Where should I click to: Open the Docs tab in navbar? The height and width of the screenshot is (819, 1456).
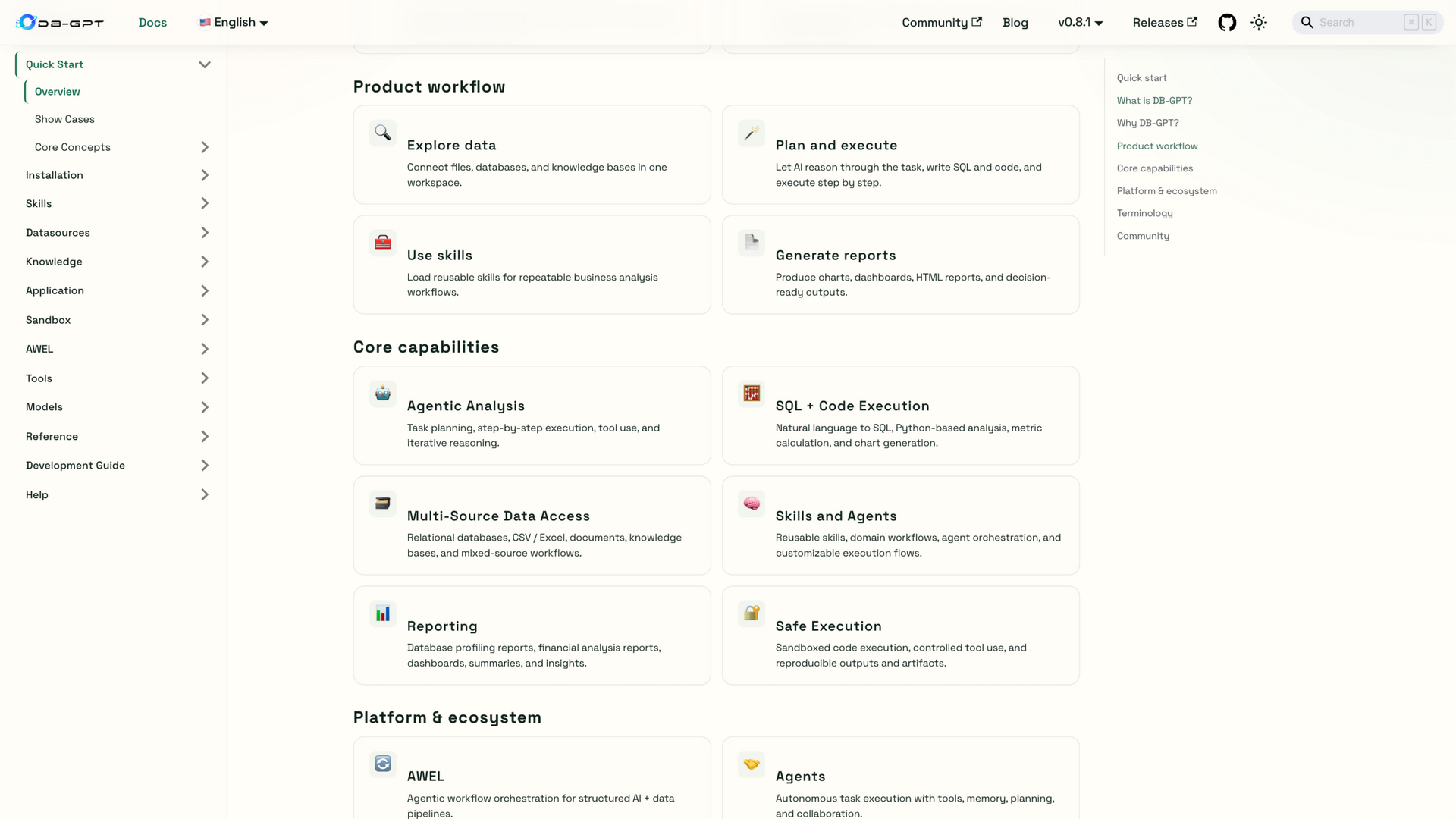[152, 23]
